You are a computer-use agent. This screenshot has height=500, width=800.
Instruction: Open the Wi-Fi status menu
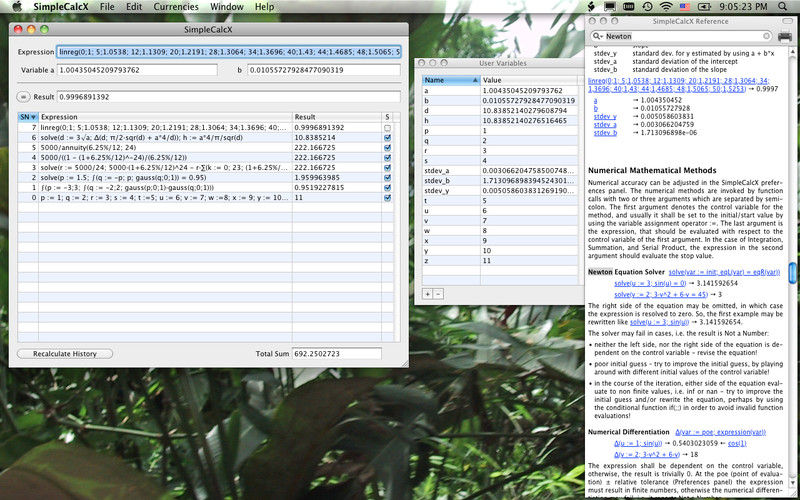coord(665,7)
